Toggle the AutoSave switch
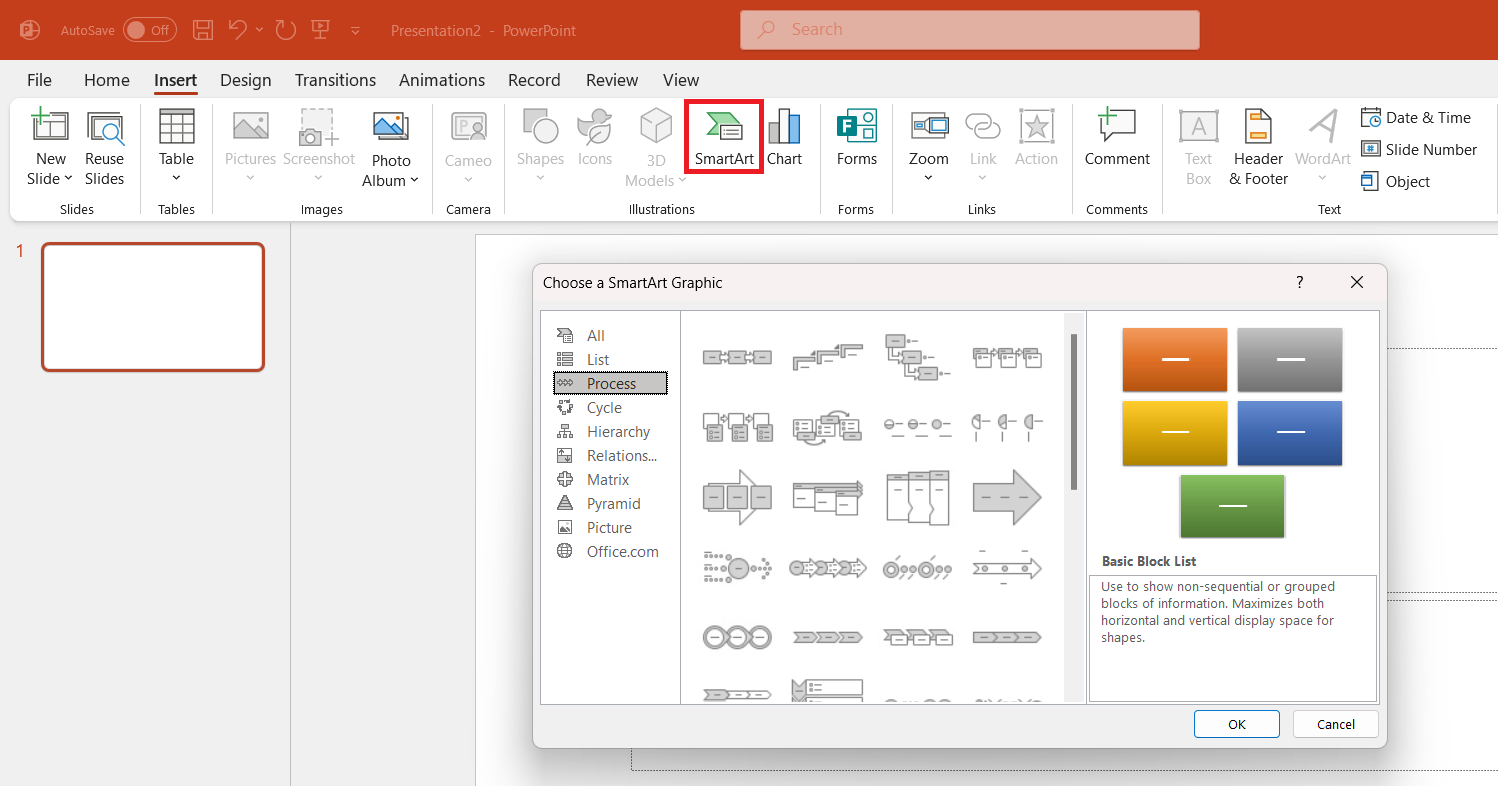The image size is (1498, 786). click(149, 30)
